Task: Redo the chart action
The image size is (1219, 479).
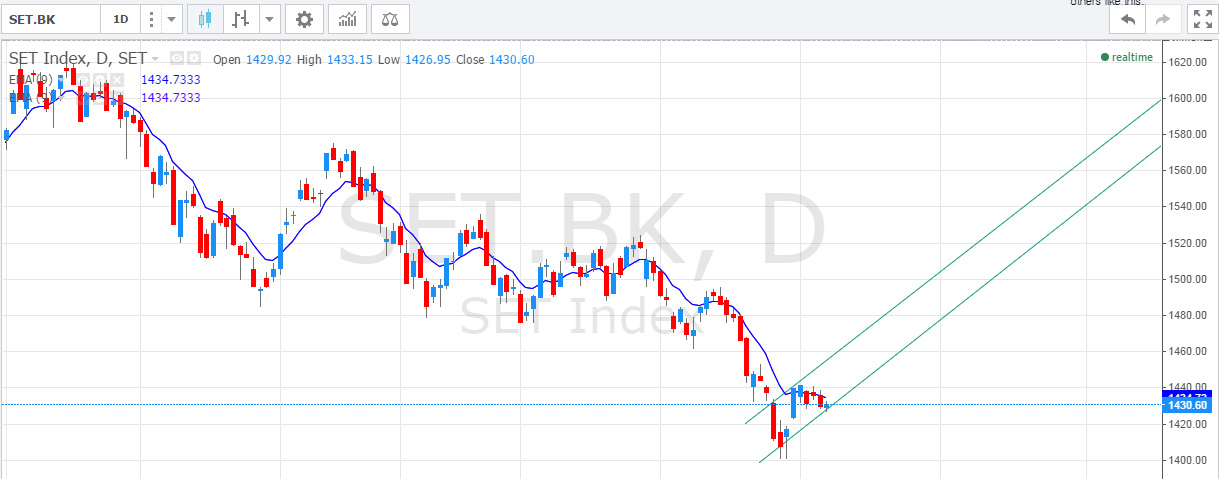Action: click(x=1163, y=19)
